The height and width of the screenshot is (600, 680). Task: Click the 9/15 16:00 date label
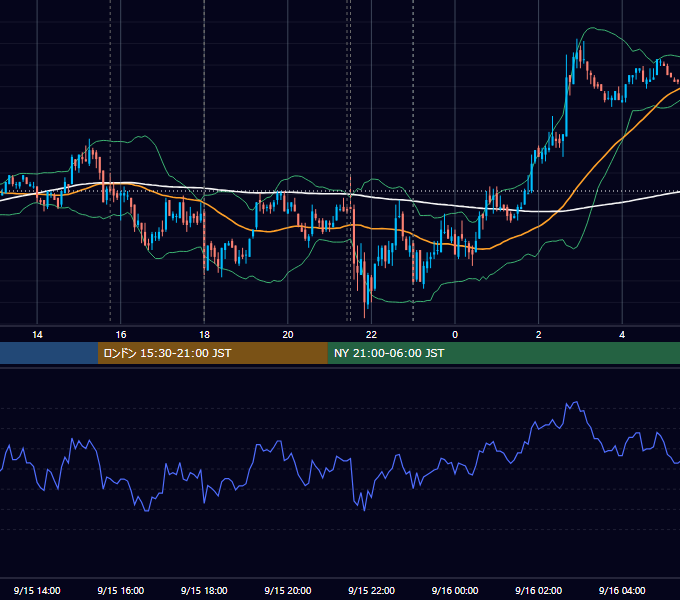click(x=121, y=590)
